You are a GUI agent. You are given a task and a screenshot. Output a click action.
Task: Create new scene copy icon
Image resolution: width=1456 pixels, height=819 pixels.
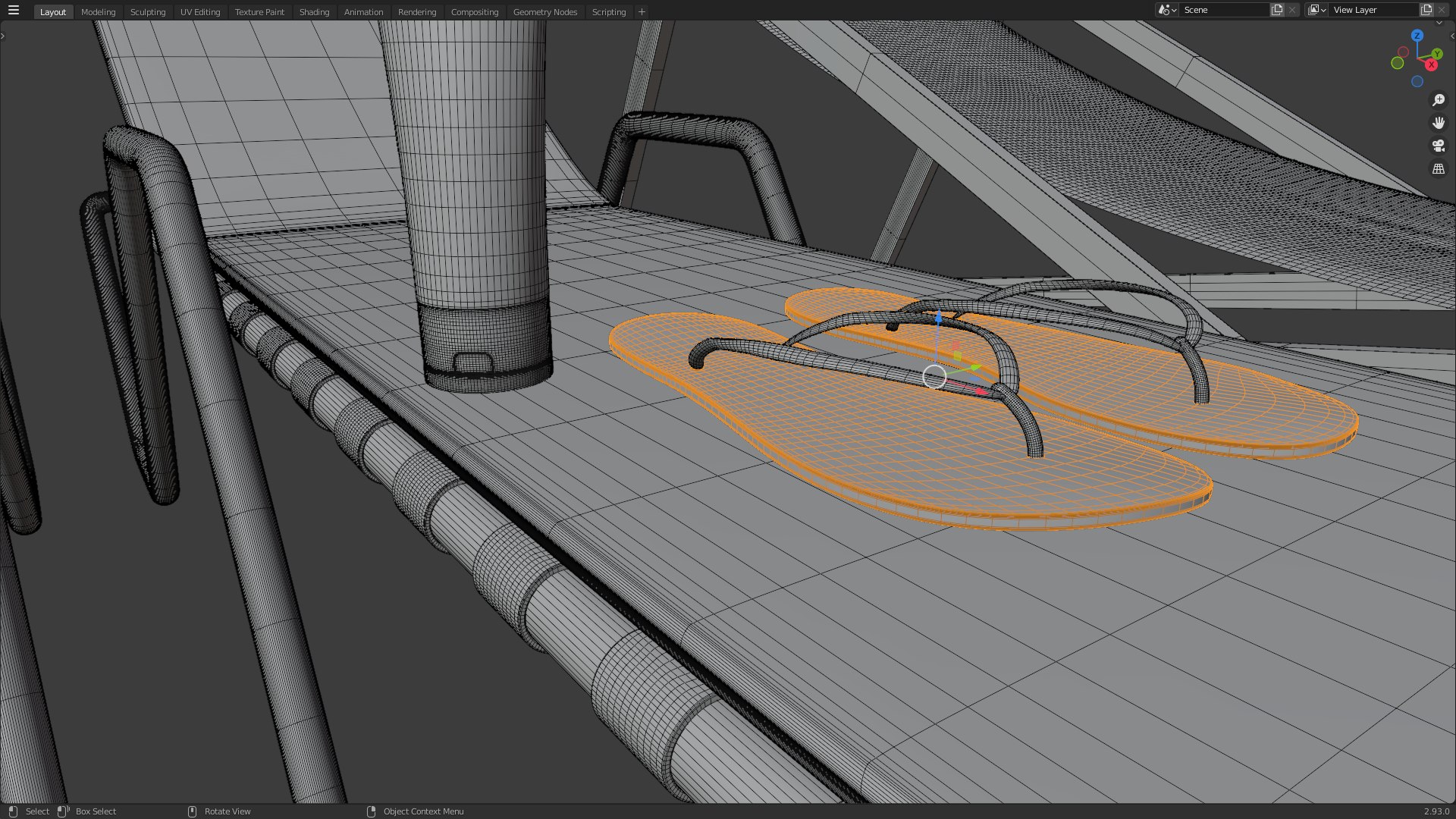click(1277, 10)
